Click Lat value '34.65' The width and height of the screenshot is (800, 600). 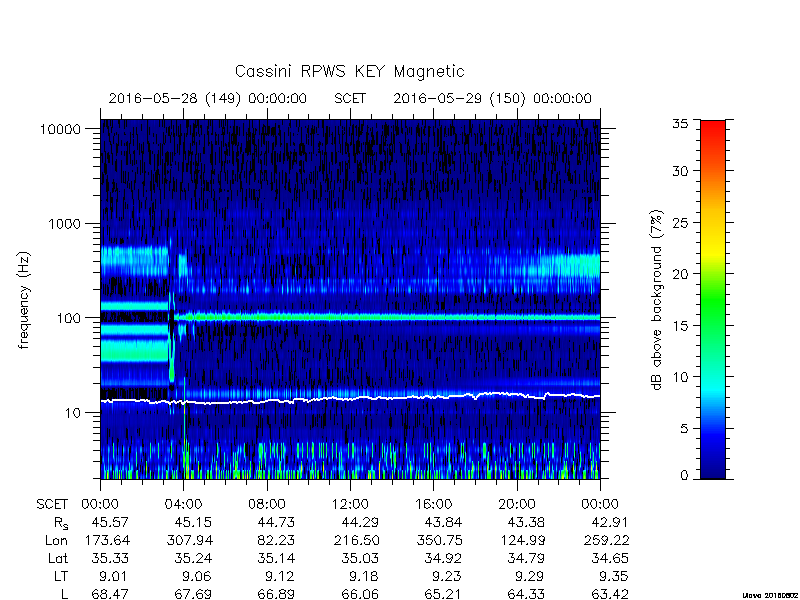[x=610, y=558]
